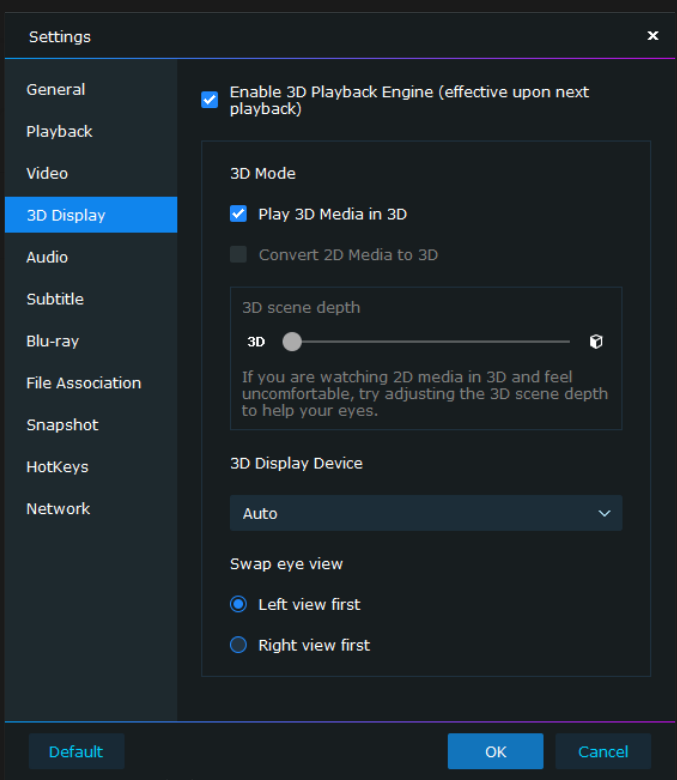The height and width of the screenshot is (780, 677).
Task: Close the Settings dialog with the X
Action: [x=653, y=36]
